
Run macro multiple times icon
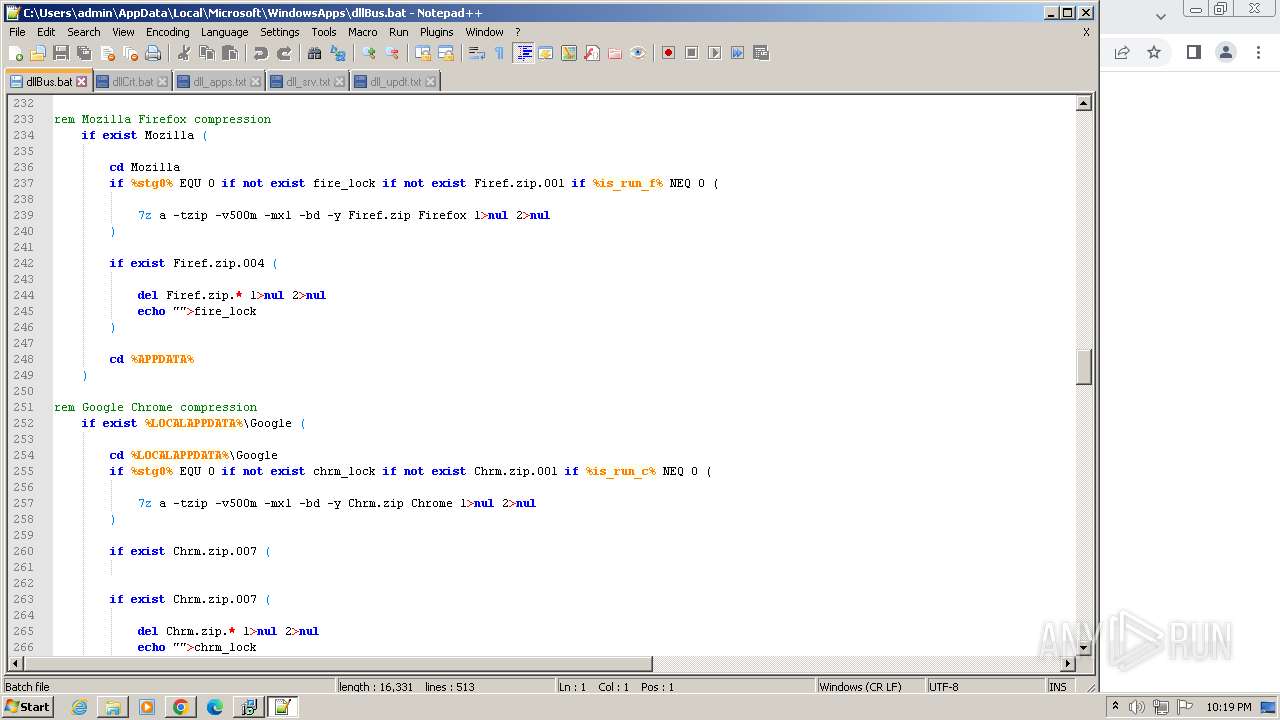pos(737,53)
